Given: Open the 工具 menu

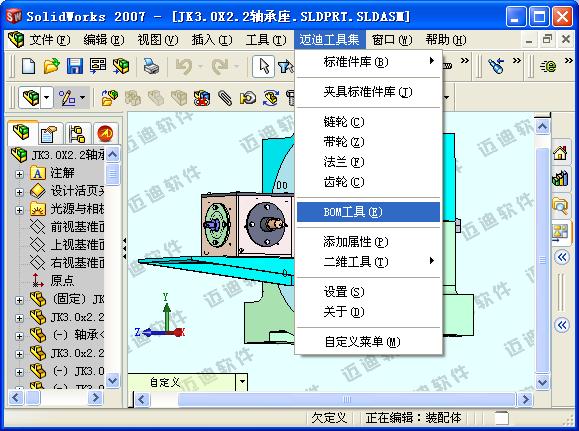Looking at the screenshot, I should click(x=266, y=40).
